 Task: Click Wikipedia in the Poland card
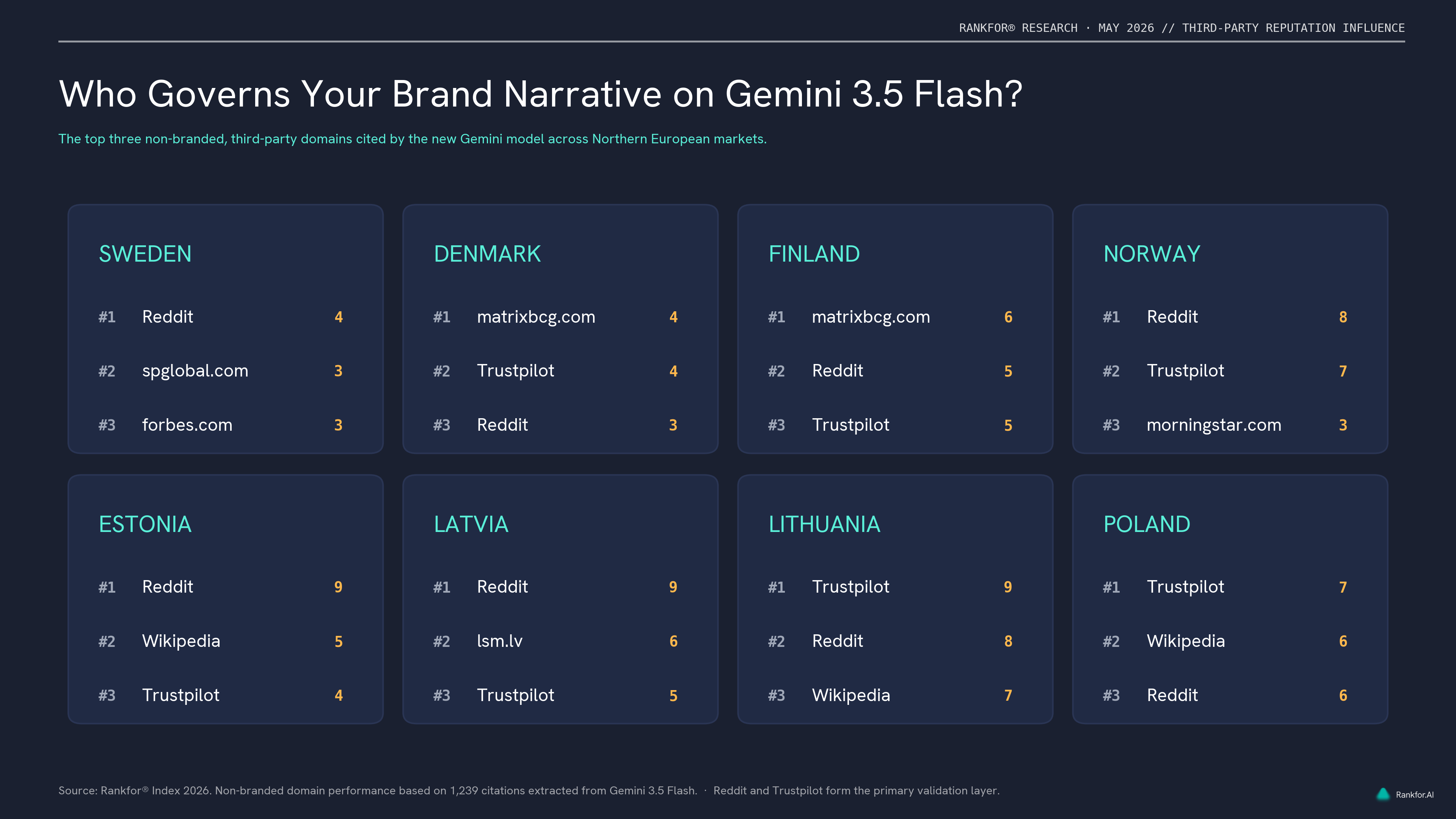click(x=1185, y=642)
